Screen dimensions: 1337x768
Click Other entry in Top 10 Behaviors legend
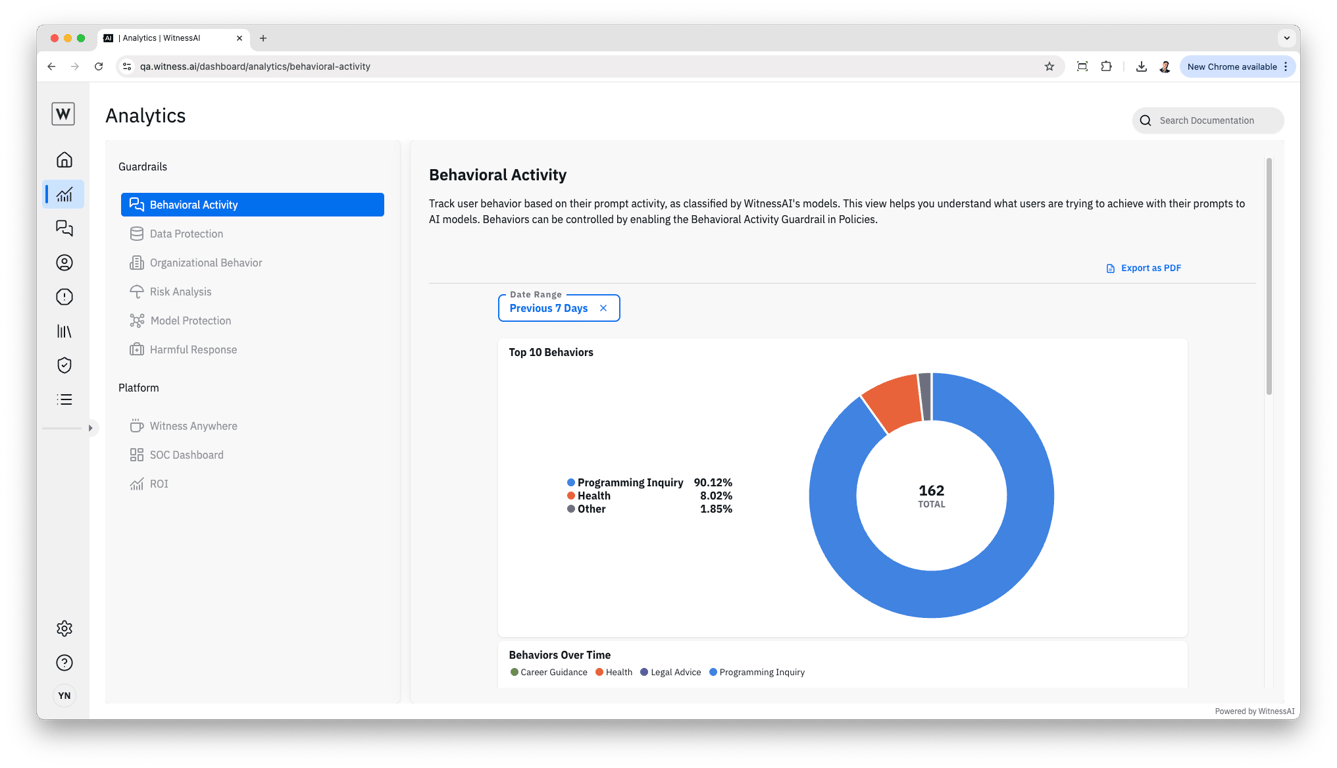pyautogui.click(x=586, y=509)
